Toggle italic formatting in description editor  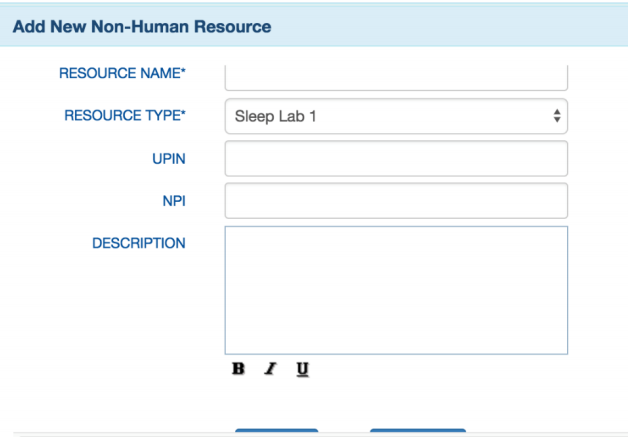[x=269, y=369]
